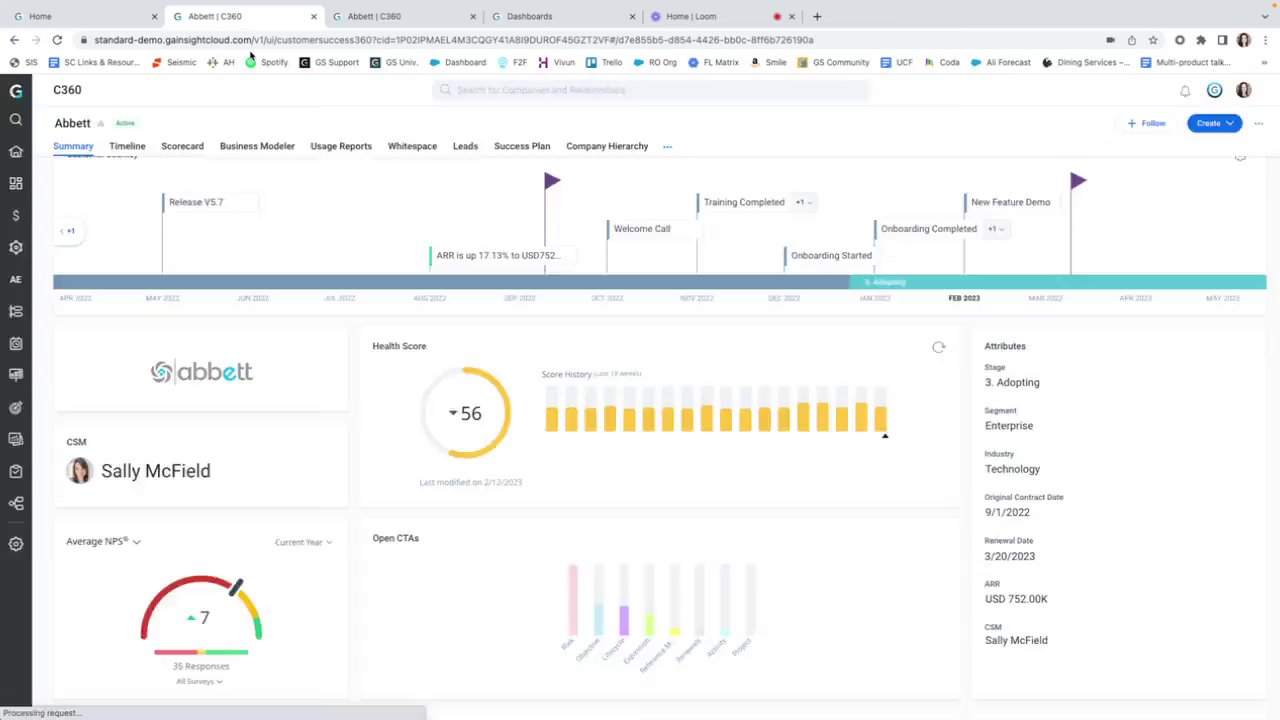
Task: Open the notifications bell icon
Action: (1185, 91)
